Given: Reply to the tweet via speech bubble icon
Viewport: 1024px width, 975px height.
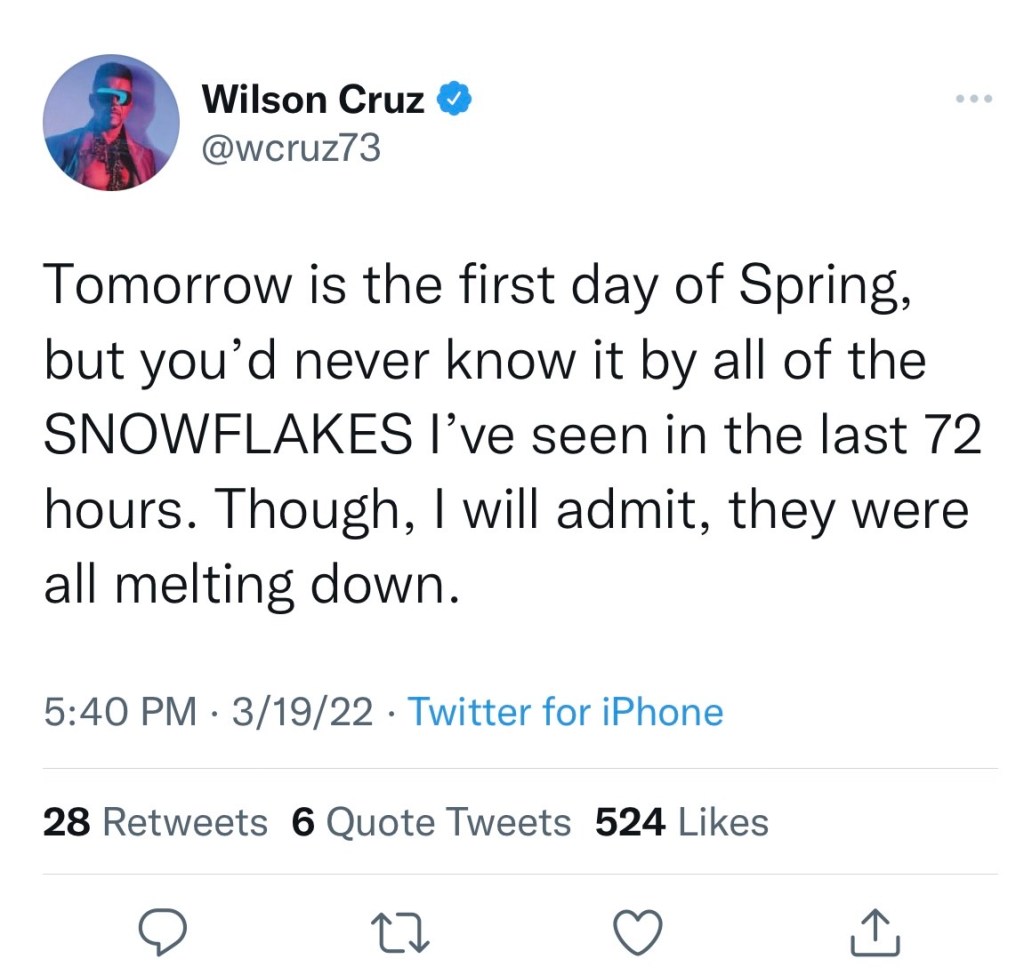Looking at the screenshot, I should tap(165, 932).
